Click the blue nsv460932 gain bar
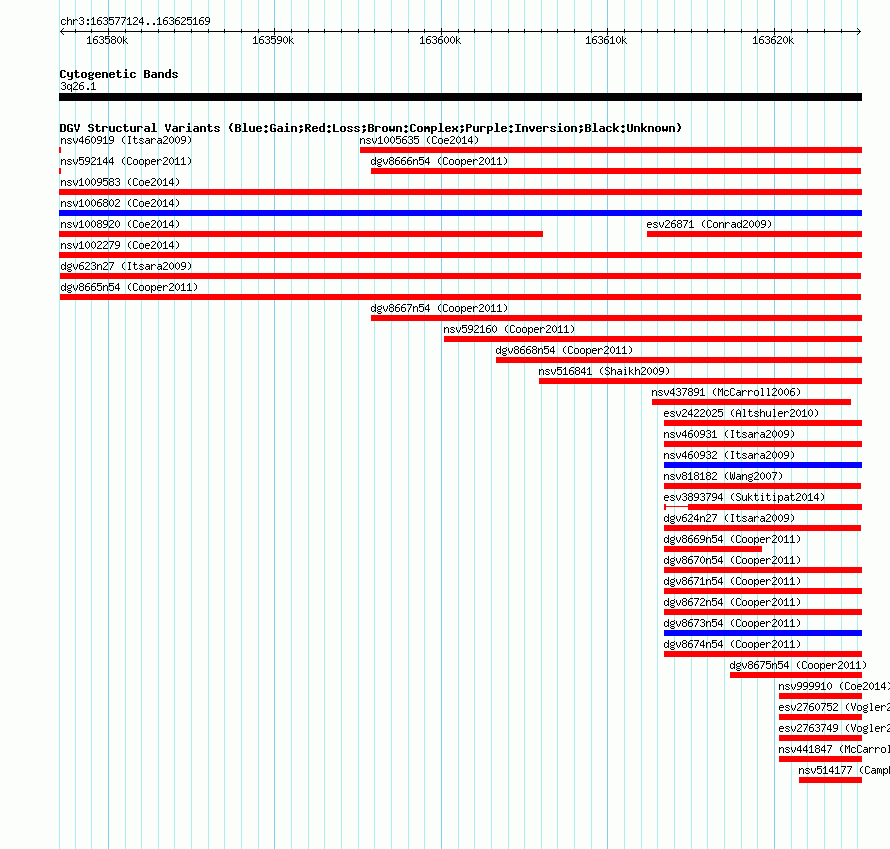This screenshot has height=849, width=890. pos(763,465)
